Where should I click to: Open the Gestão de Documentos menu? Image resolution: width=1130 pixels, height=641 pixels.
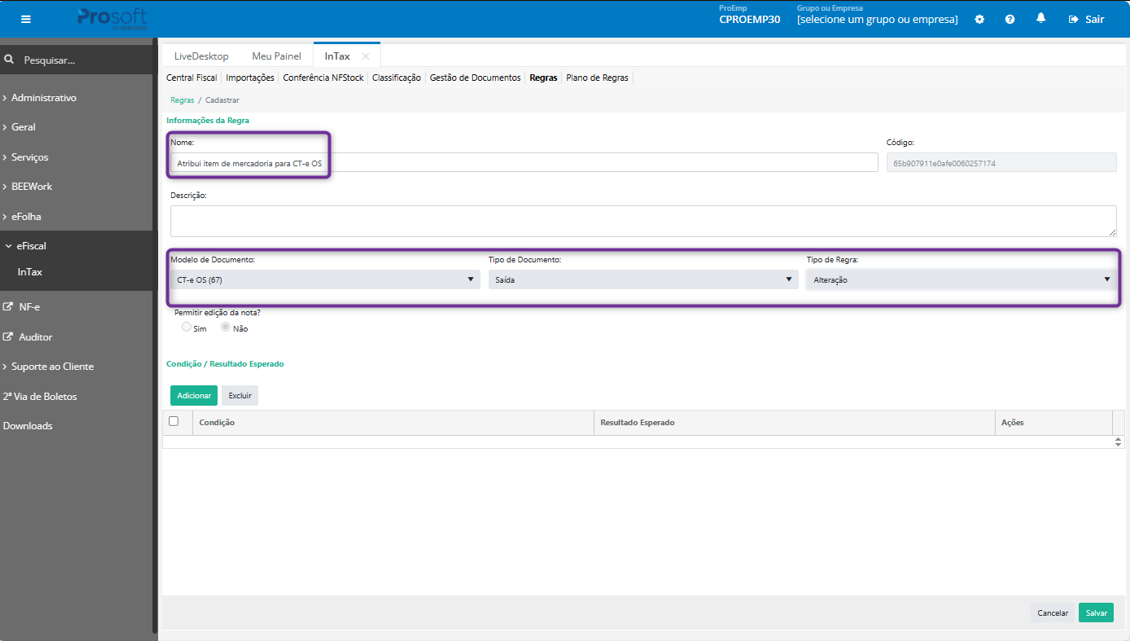tap(475, 78)
